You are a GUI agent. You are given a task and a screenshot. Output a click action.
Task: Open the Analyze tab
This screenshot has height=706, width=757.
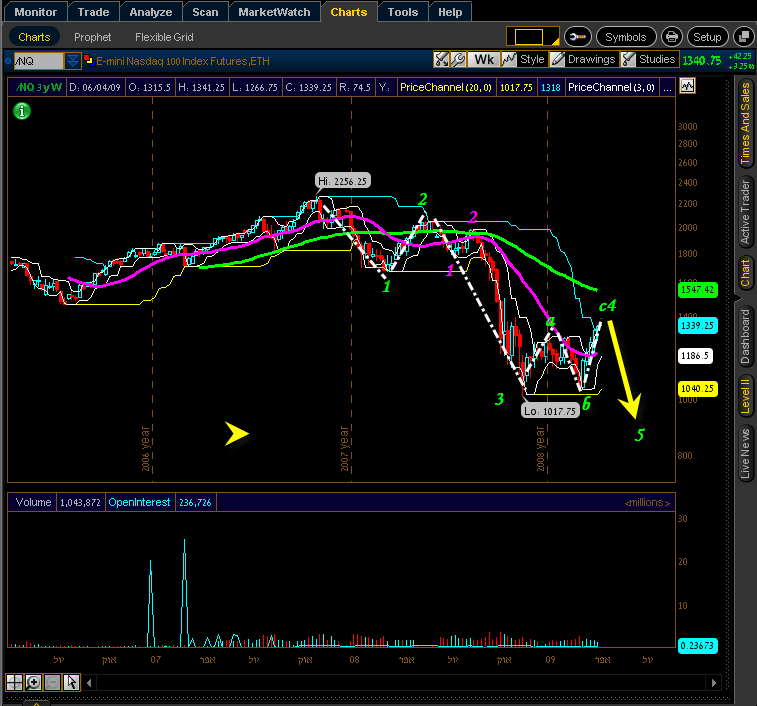151,12
